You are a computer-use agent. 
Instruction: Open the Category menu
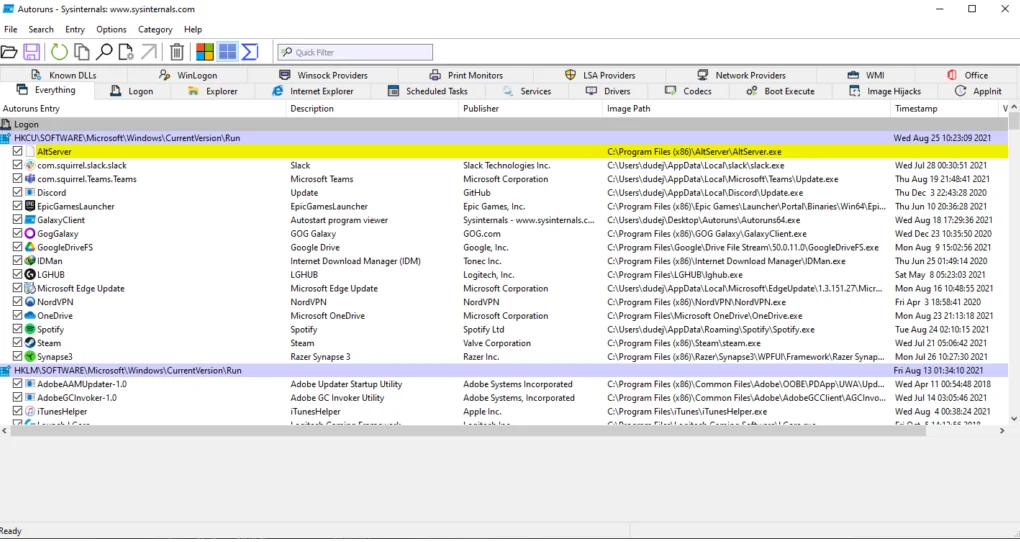pos(155,30)
